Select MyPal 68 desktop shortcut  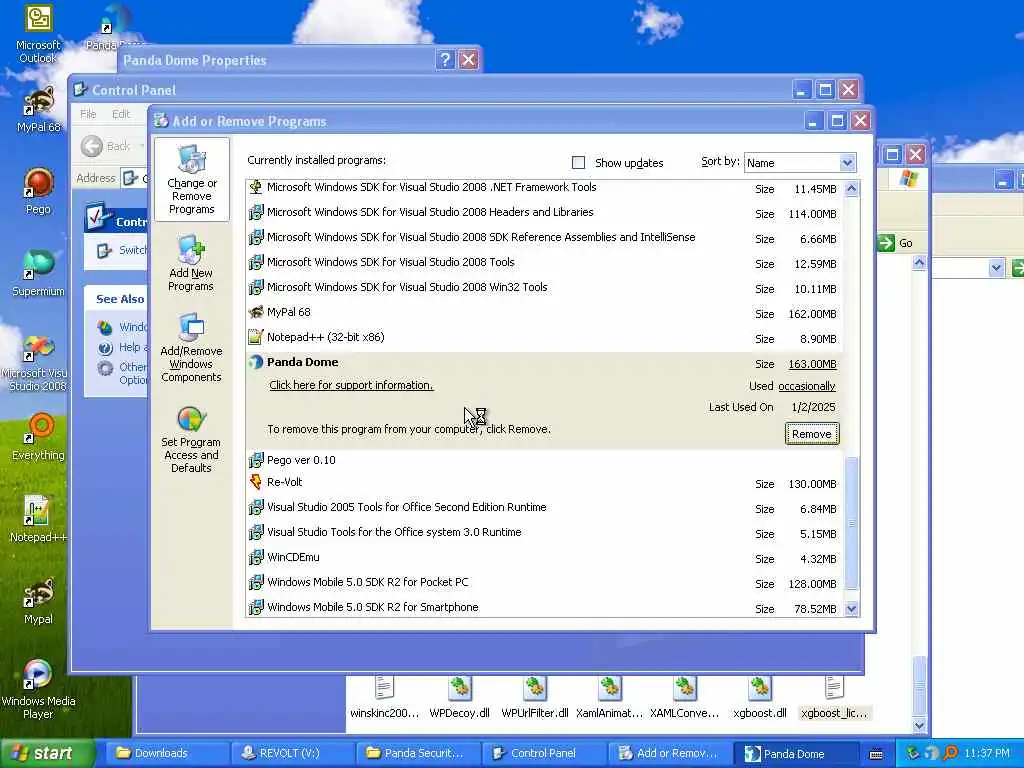click(x=39, y=109)
